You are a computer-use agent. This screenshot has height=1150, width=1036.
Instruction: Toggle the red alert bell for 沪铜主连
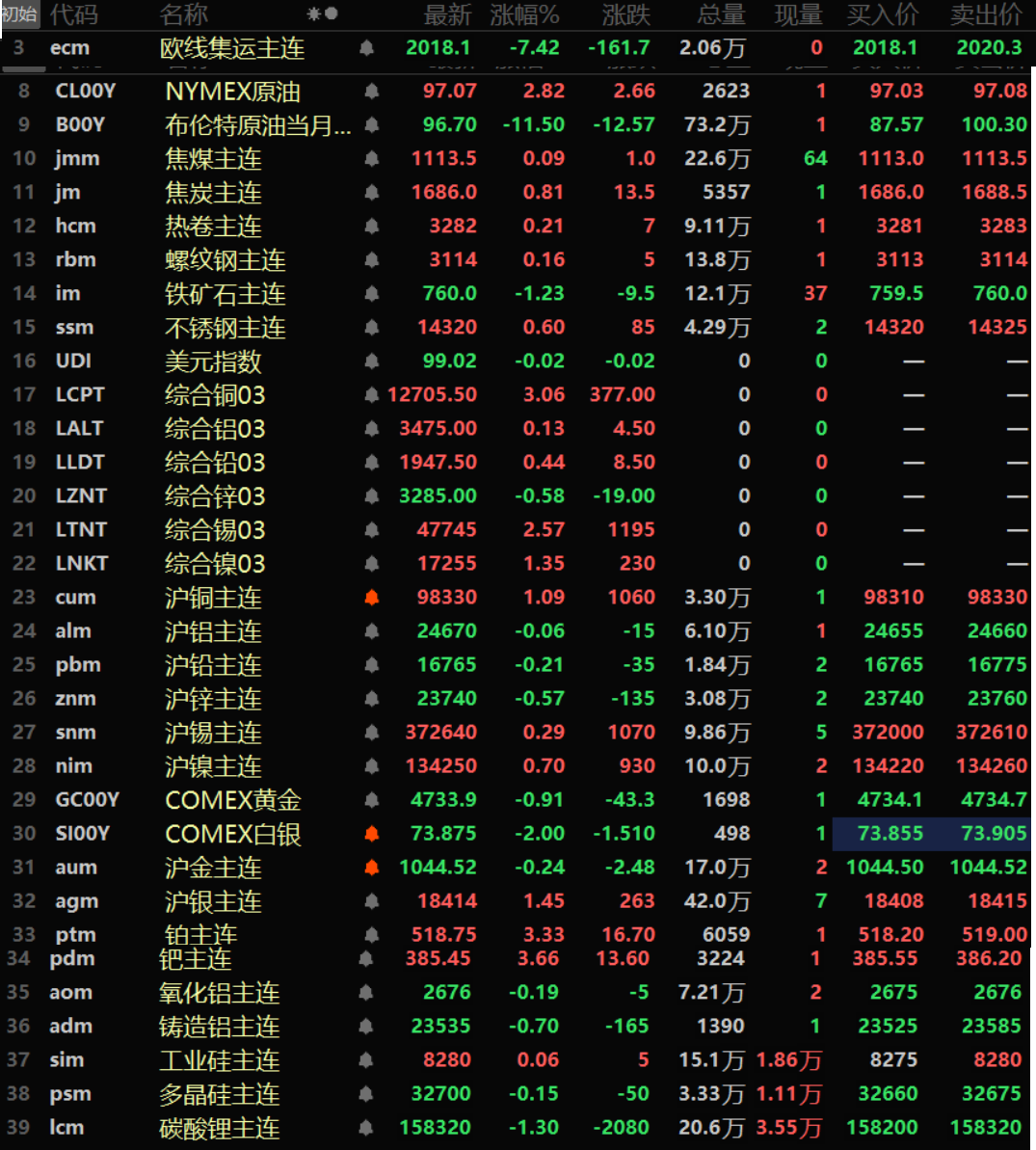coord(372,598)
